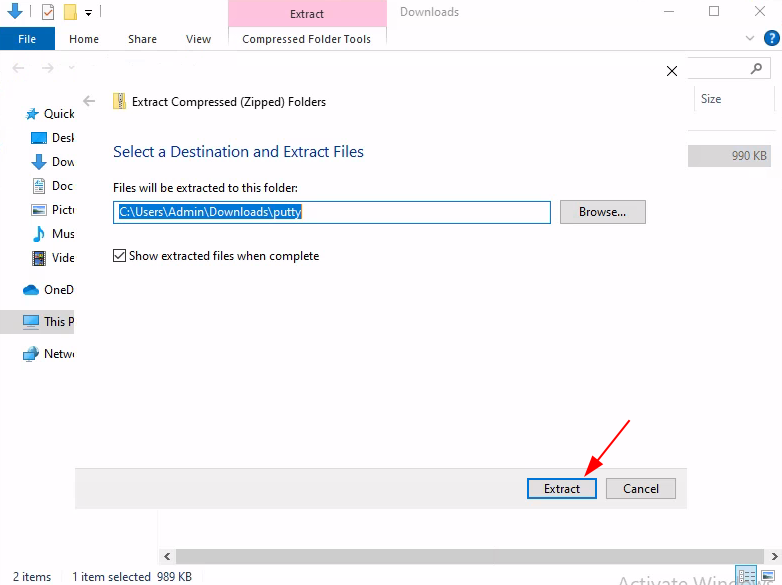Click the destination folder path field
Viewport: 782px width, 585px height.
(331, 212)
